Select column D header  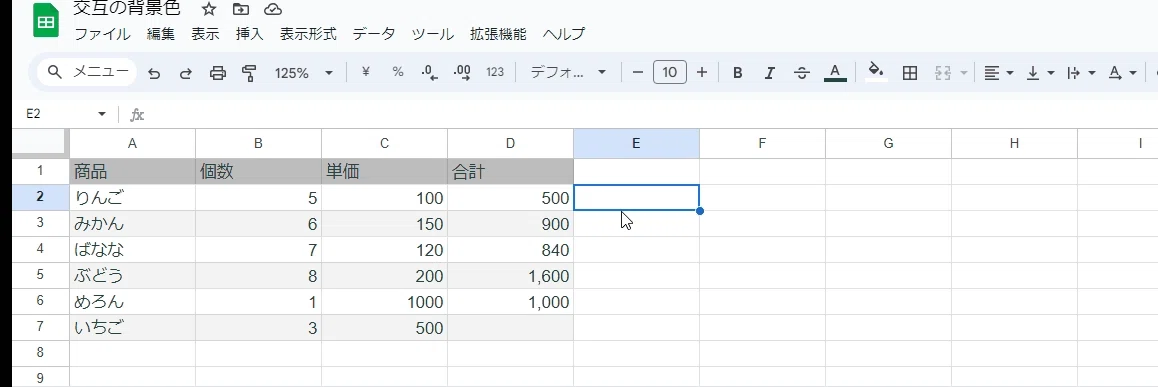coord(510,144)
